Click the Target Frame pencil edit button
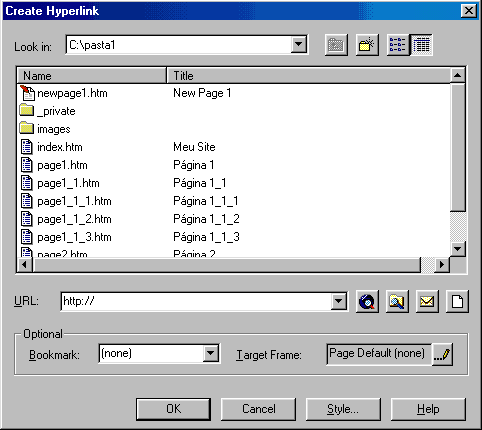Viewport: 482px width, 430px height. tap(442, 355)
